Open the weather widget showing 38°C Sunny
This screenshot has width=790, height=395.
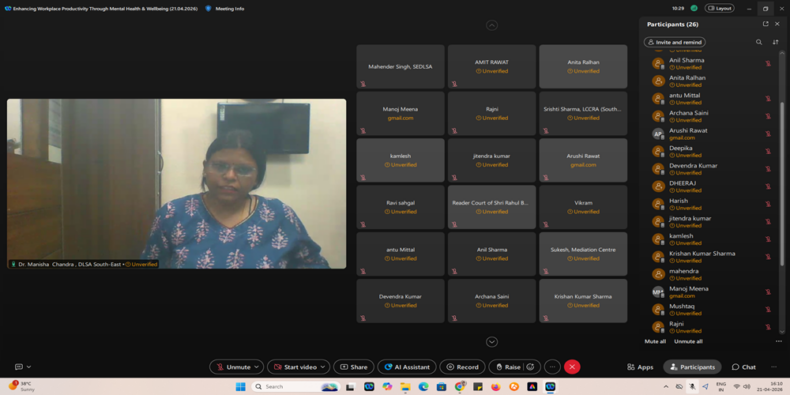[21, 386]
